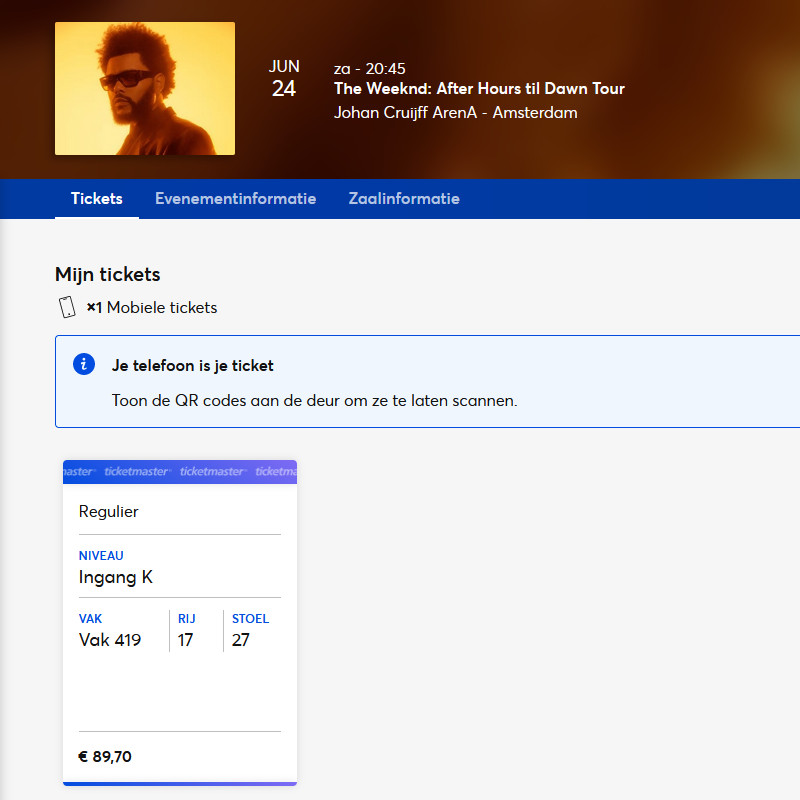Switch to the Evenementinformatie tab
800x800 pixels.
point(235,199)
